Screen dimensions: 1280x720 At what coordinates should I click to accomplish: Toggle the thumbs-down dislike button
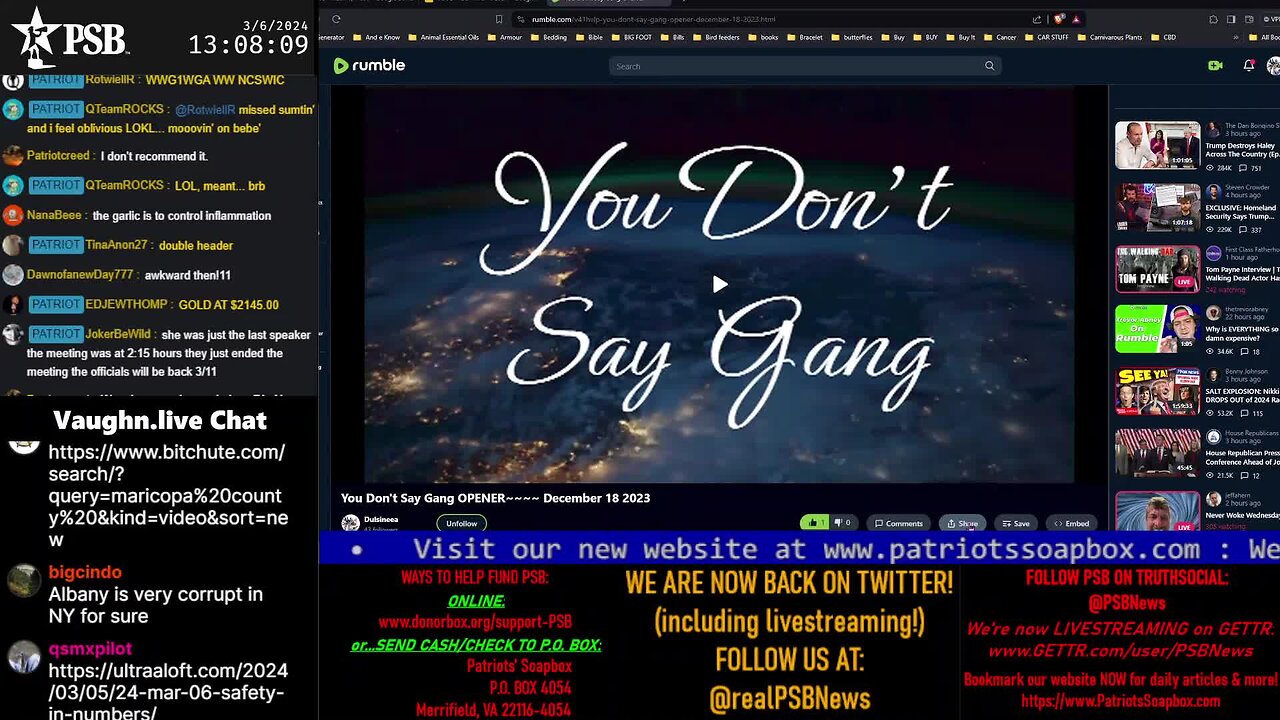click(x=843, y=523)
